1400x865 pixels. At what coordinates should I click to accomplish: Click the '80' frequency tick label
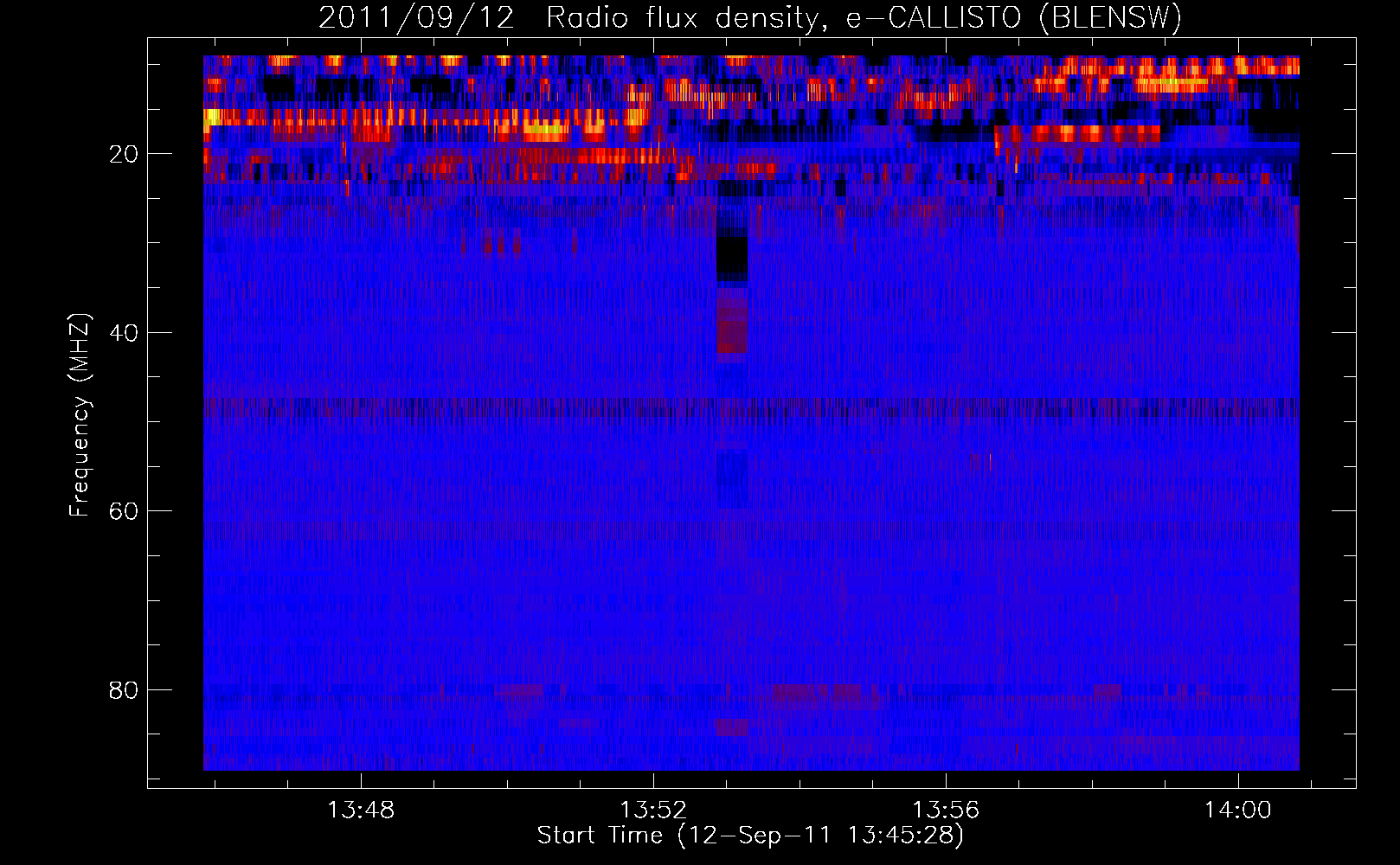pyautogui.click(x=125, y=690)
